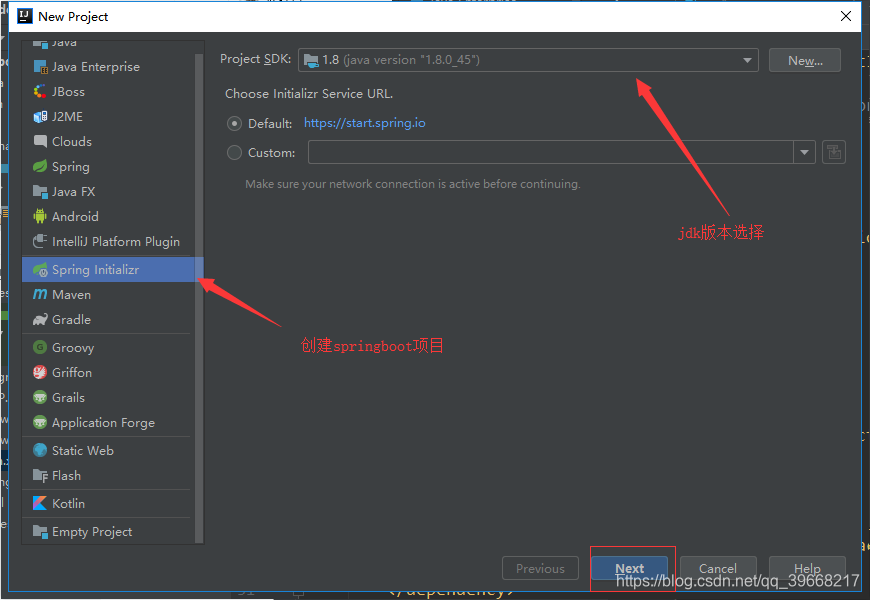
Task: Click the IntelliJ IDEA logo in title bar
Action: [25, 16]
